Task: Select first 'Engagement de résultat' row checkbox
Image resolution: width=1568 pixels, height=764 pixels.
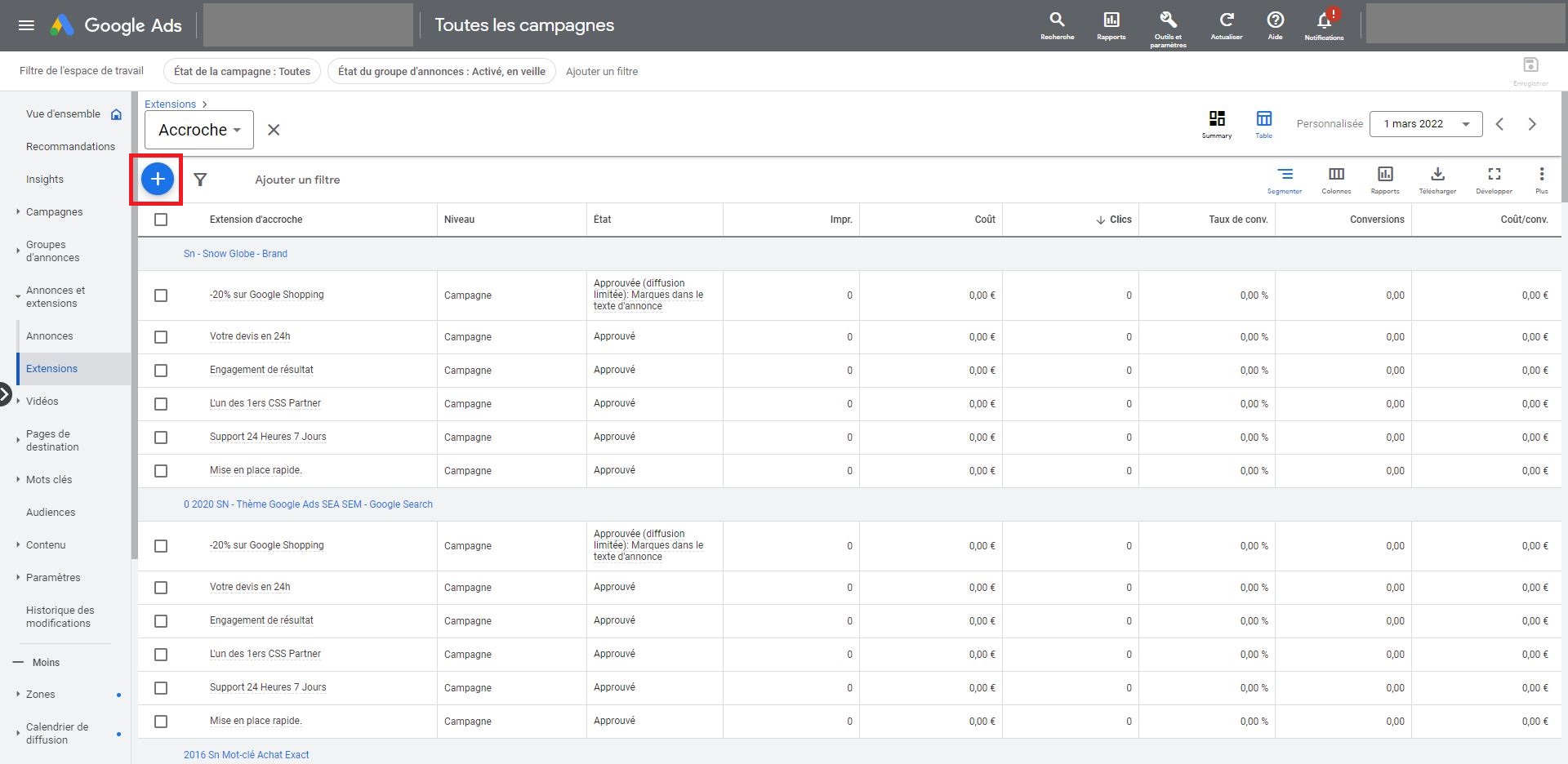Action: 161,371
